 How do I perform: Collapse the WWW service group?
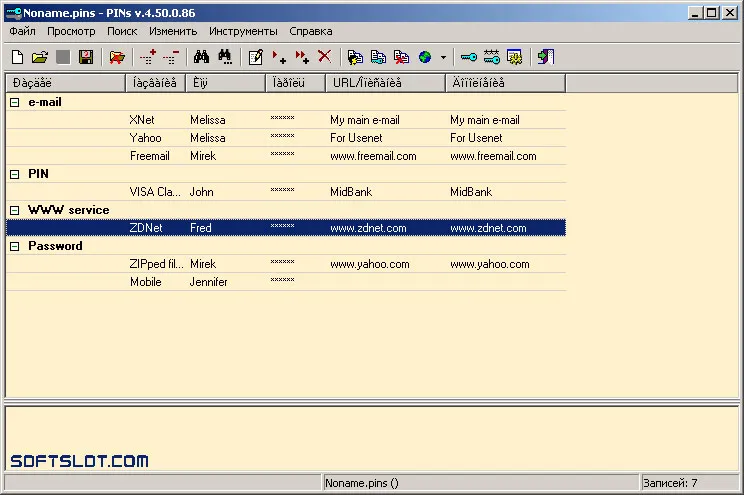point(15,210)
